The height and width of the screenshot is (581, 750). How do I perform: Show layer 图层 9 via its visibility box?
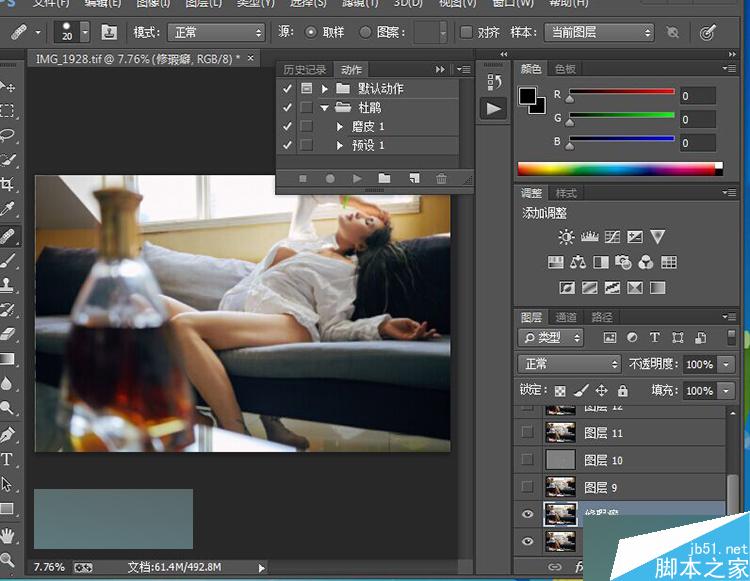pos(528,486)
